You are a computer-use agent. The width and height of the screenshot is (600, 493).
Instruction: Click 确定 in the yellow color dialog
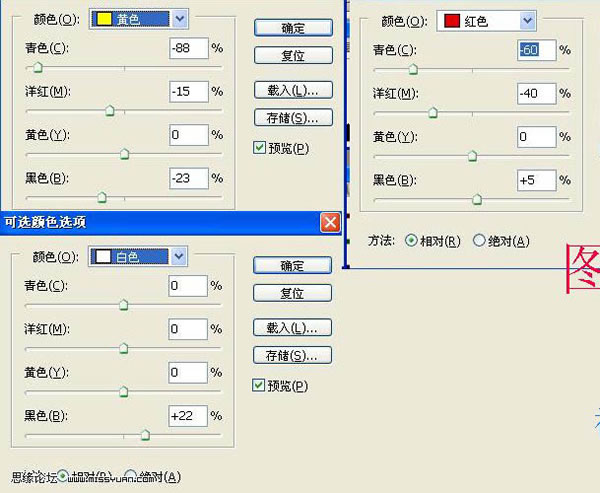click(x=292, y=27)
